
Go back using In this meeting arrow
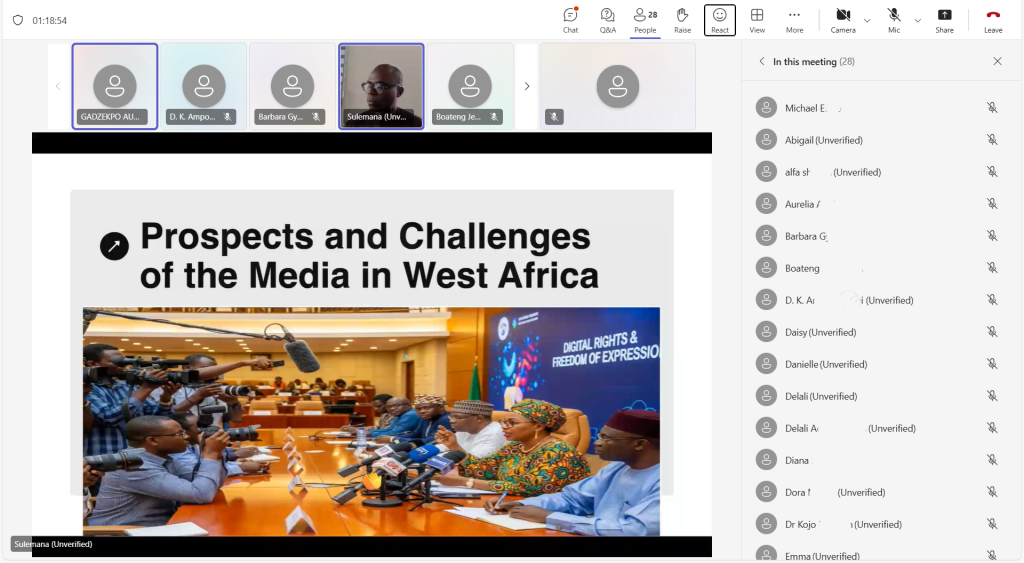pyautogui.click(x=761, y=62)
